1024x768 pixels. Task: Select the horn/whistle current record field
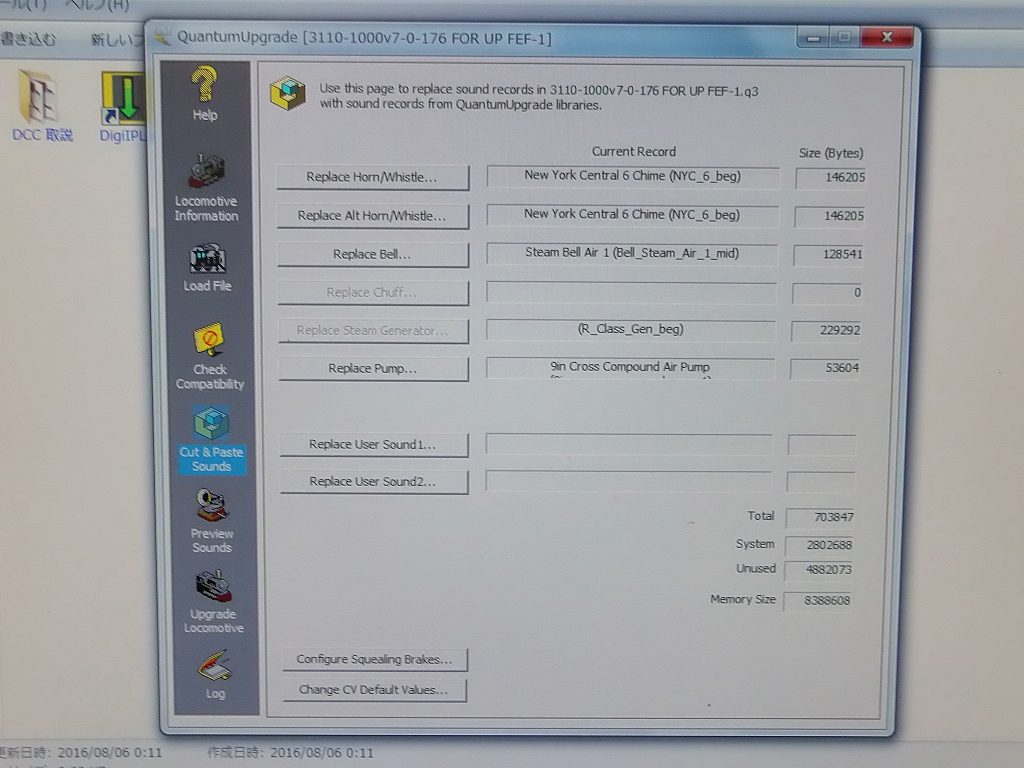coord(633,176)
